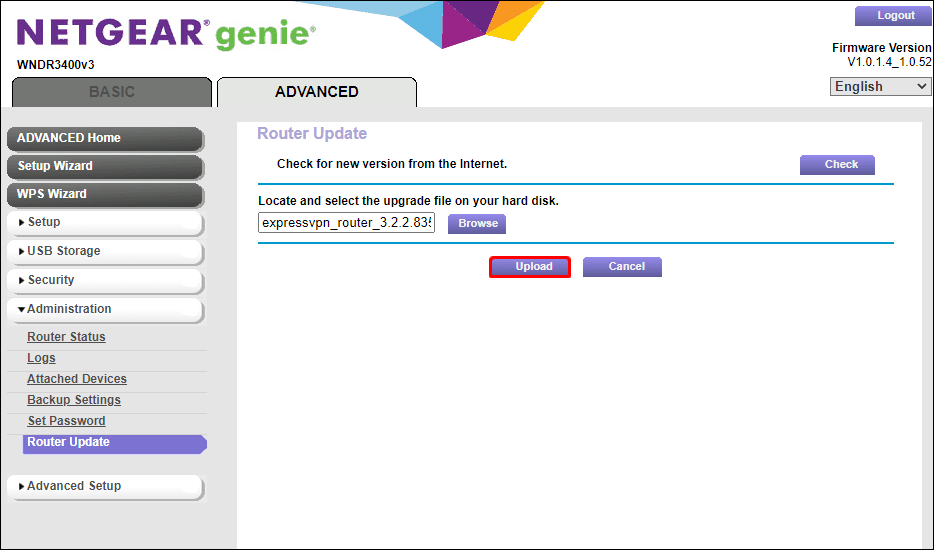The height and width of the screenshot is (550, 934).
Task: Click the Check button for new version
Action: coord(837,164)
